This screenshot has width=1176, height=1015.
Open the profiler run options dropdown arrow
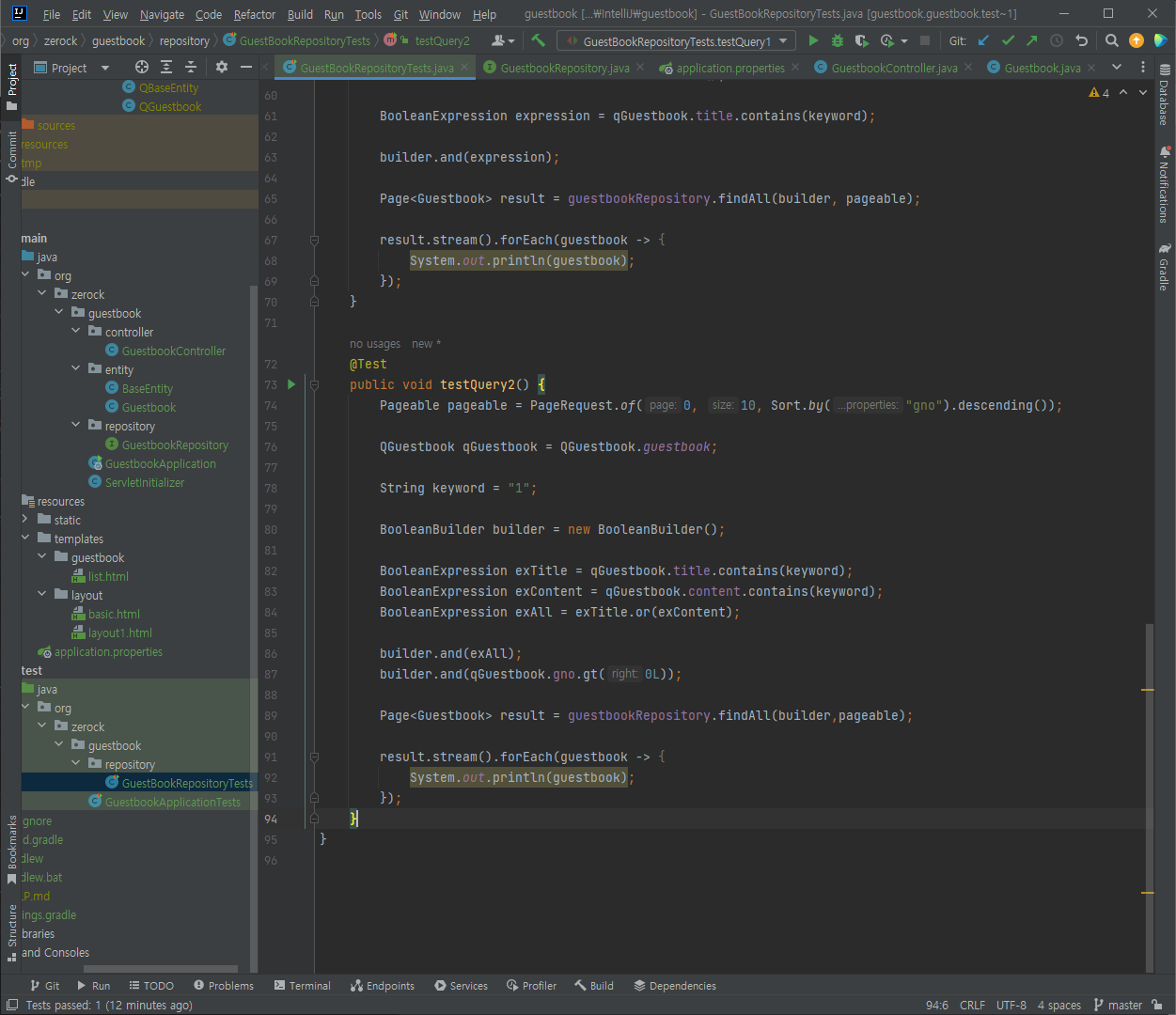904,40
